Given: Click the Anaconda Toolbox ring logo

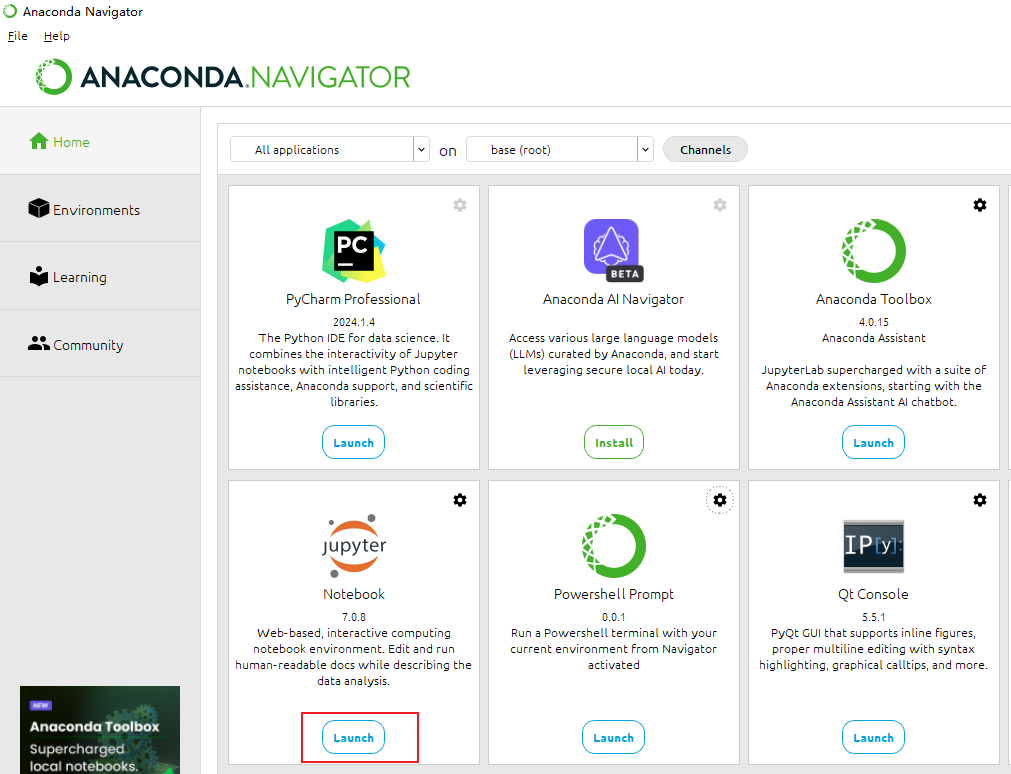Looking at the screenshot, I should point(874,250).
